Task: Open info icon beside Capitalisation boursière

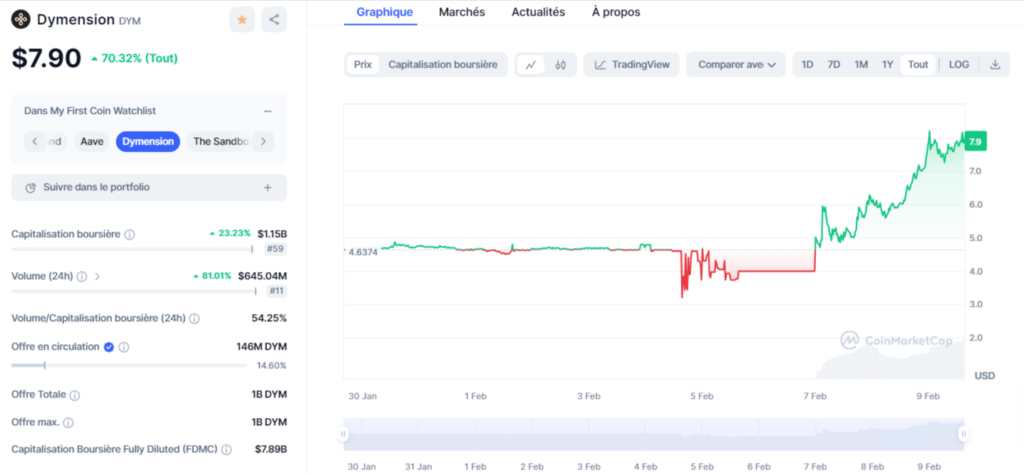Action: [129, 234]
